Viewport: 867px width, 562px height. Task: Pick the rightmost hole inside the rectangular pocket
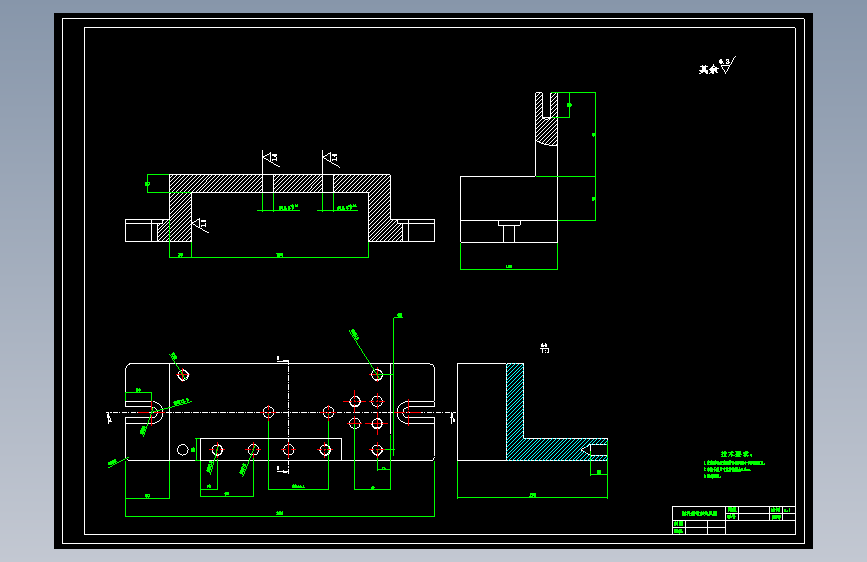click(x=325, y=450)
